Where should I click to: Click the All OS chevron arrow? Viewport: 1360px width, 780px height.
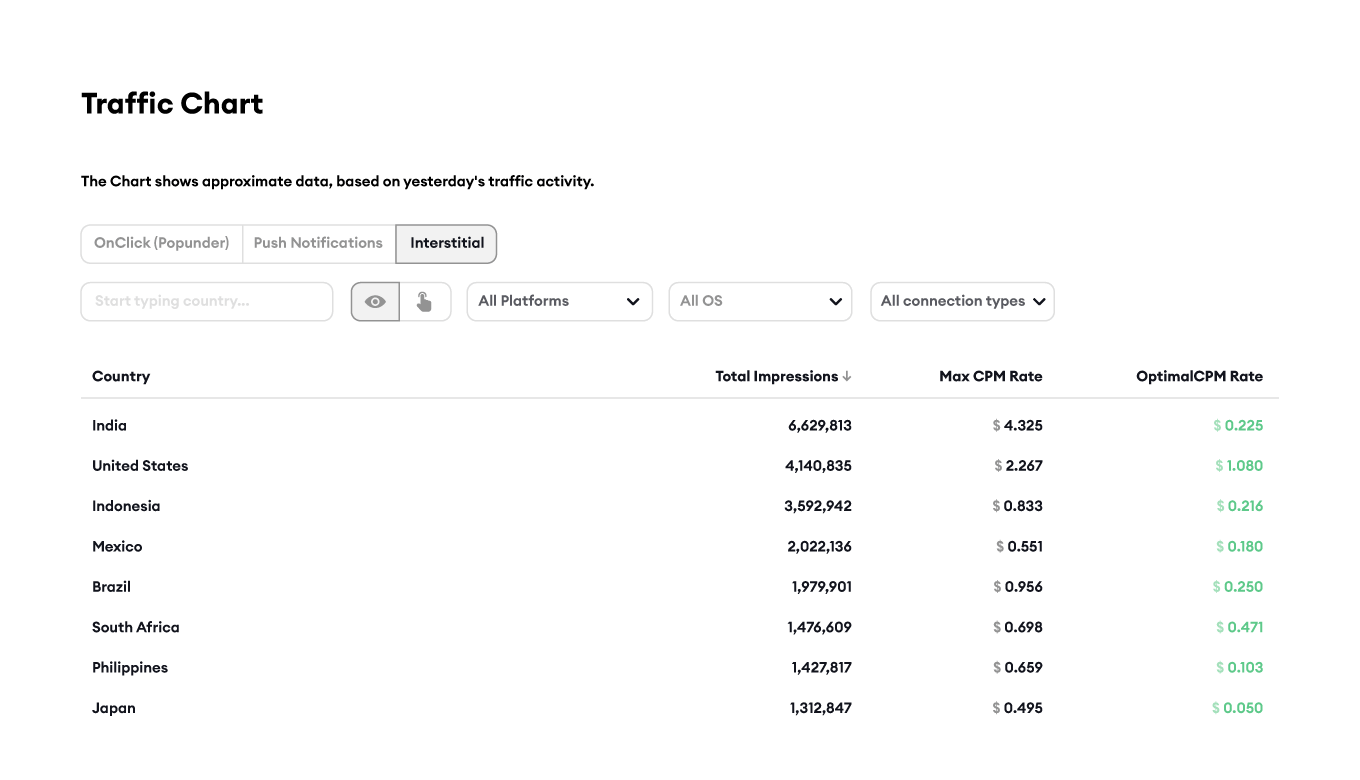tap(835, 302)
